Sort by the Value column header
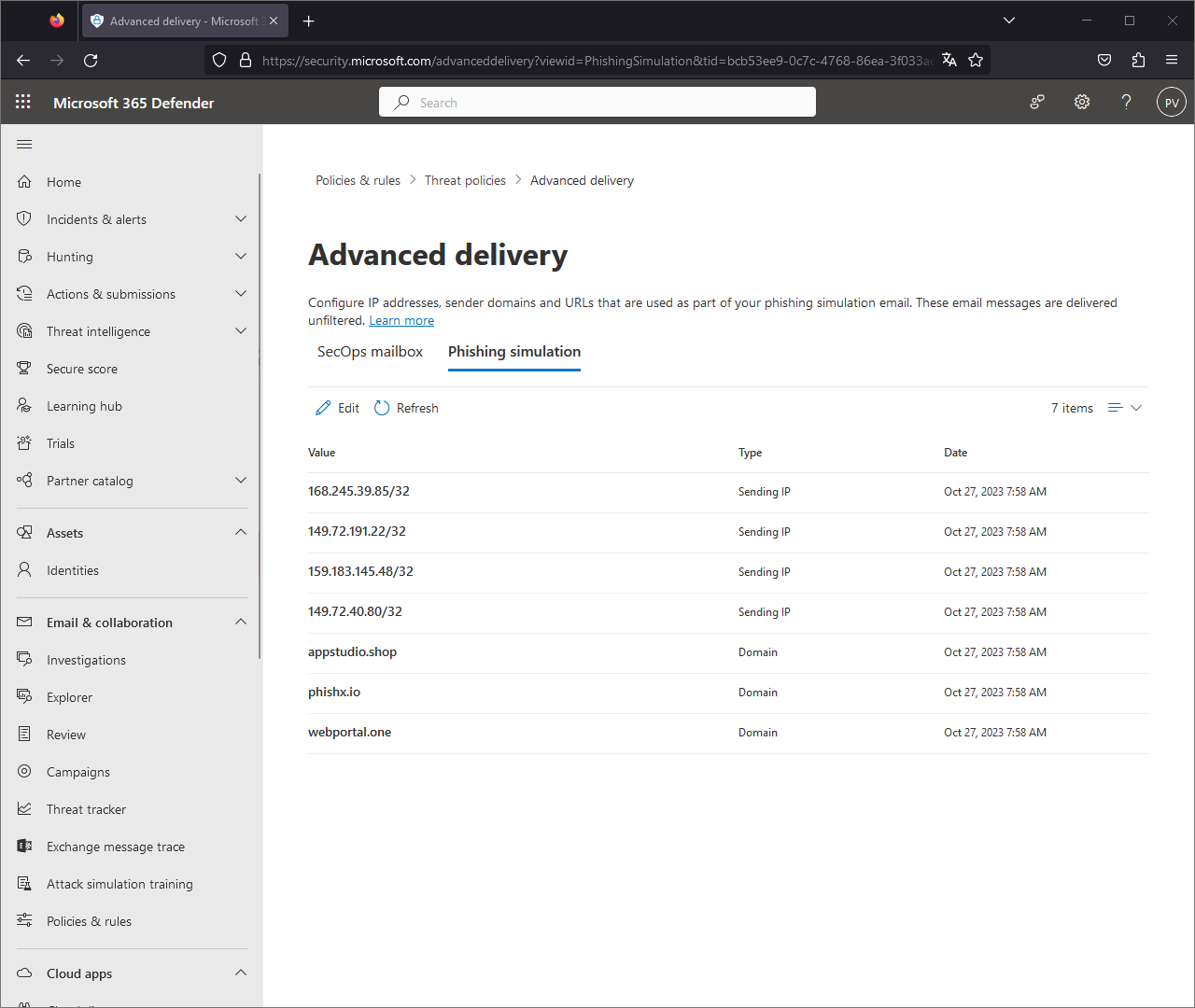This screenshot has width=1195, height=1008. (x=322, y=453)
